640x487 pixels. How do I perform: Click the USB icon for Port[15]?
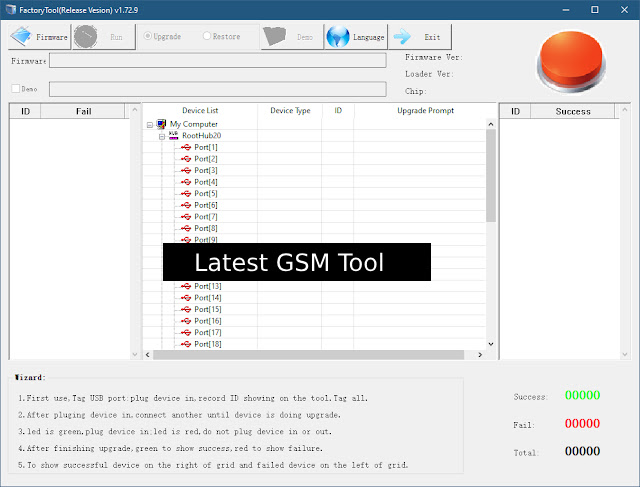(186, 309)
